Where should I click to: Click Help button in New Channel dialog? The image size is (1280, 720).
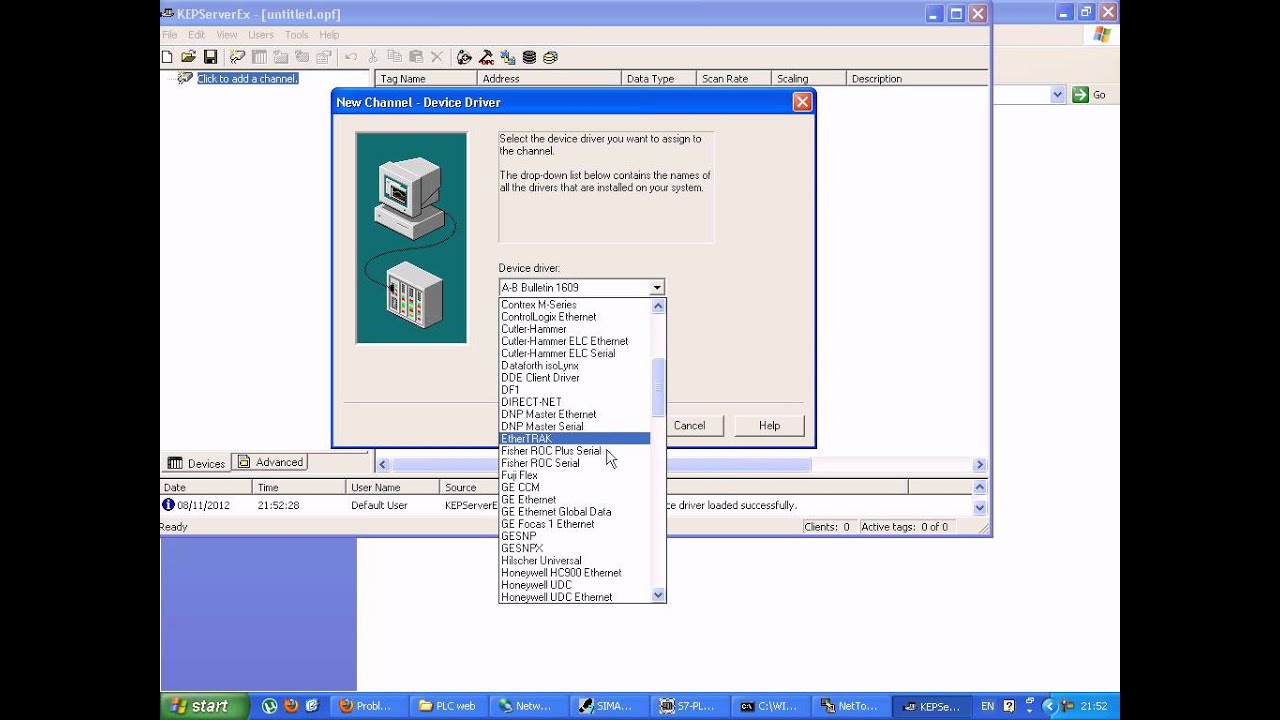(769, 425)
